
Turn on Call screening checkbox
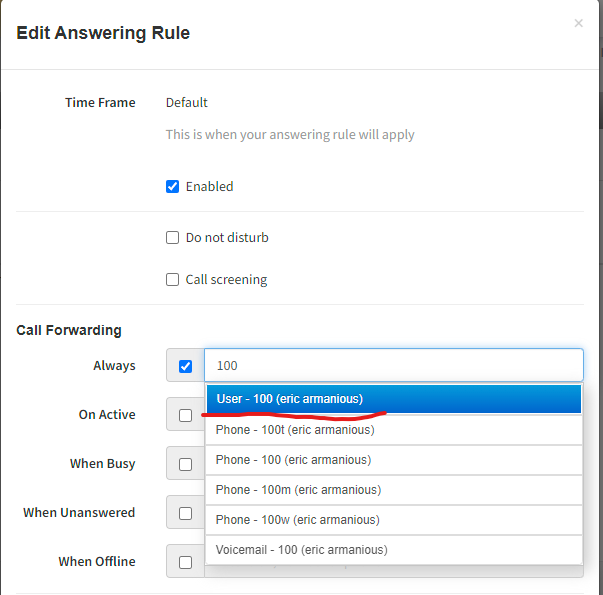[172, 280]
